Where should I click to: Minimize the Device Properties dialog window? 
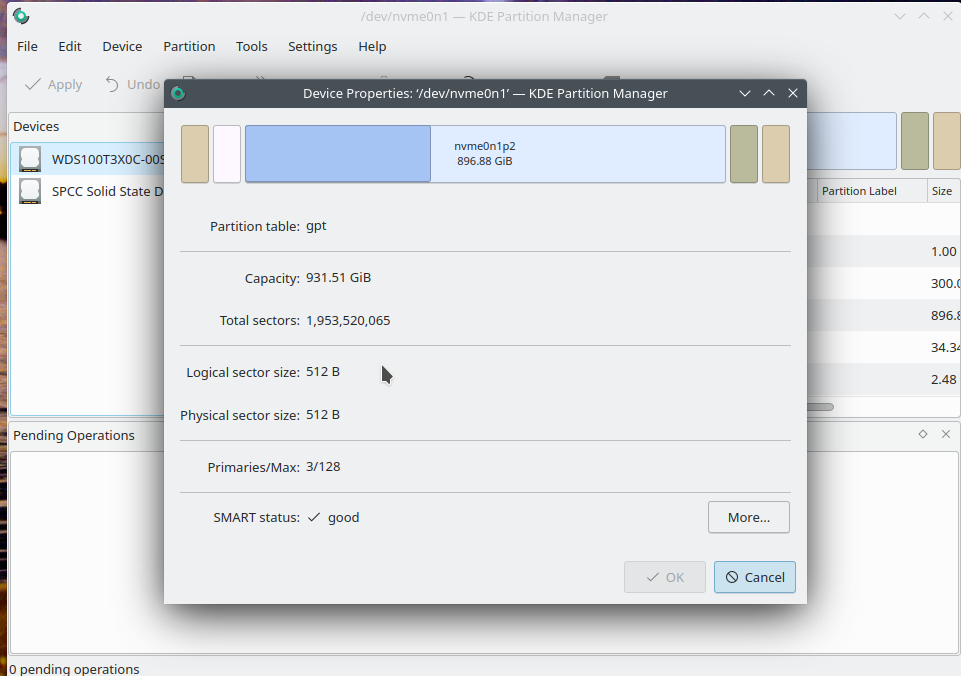(745, 93)
